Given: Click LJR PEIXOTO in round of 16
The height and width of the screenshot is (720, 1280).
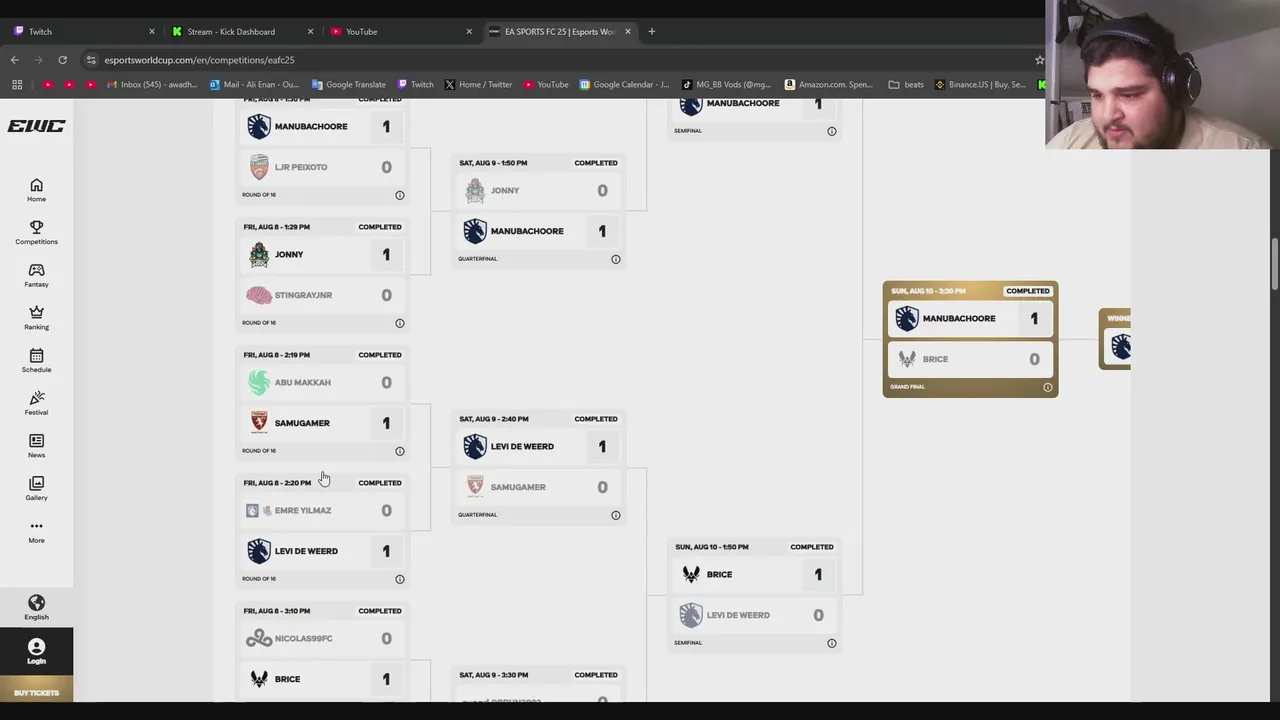Looking at the screenshot, I should 301,167.
